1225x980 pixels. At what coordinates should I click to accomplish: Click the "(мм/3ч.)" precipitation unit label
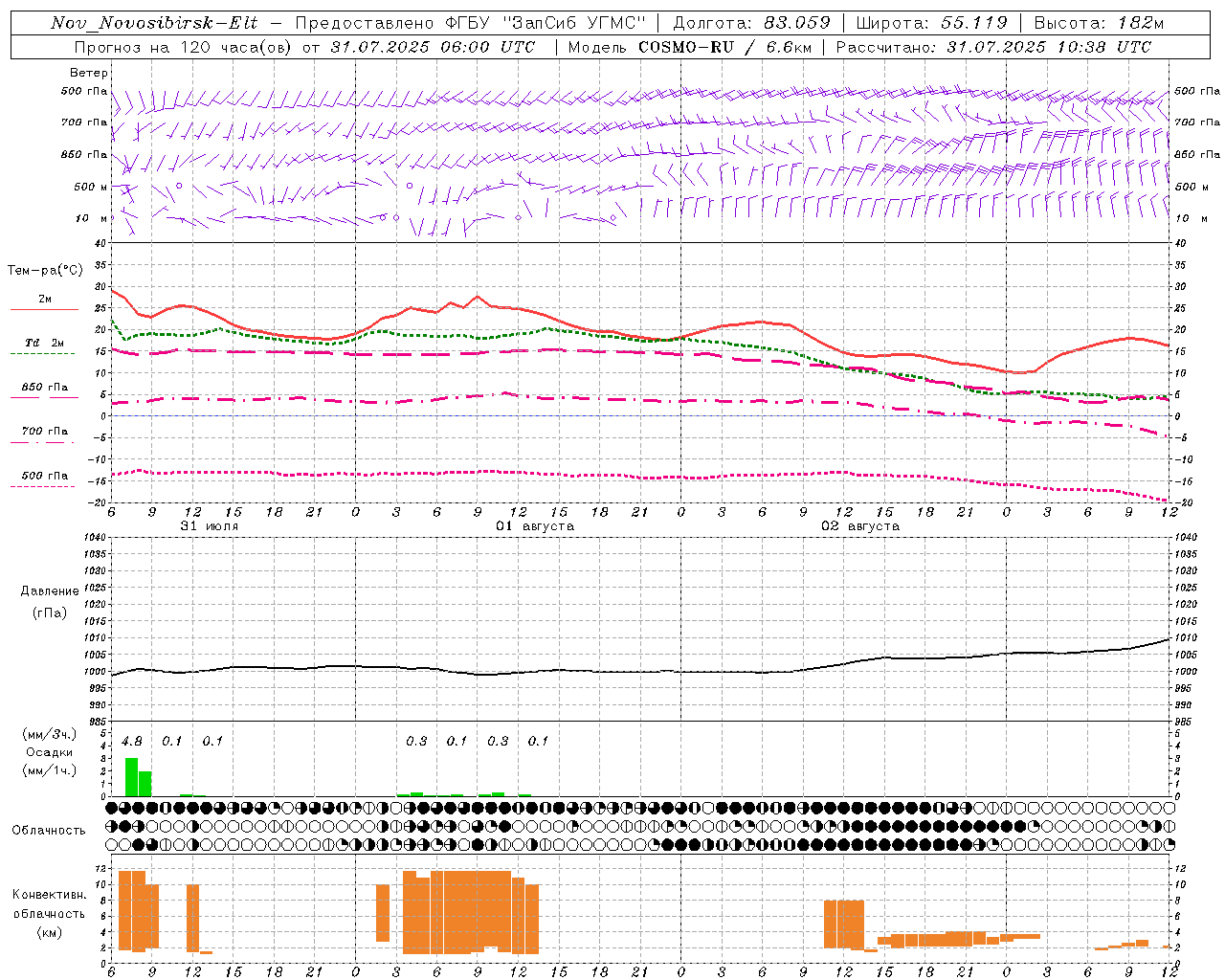[49, 734]
